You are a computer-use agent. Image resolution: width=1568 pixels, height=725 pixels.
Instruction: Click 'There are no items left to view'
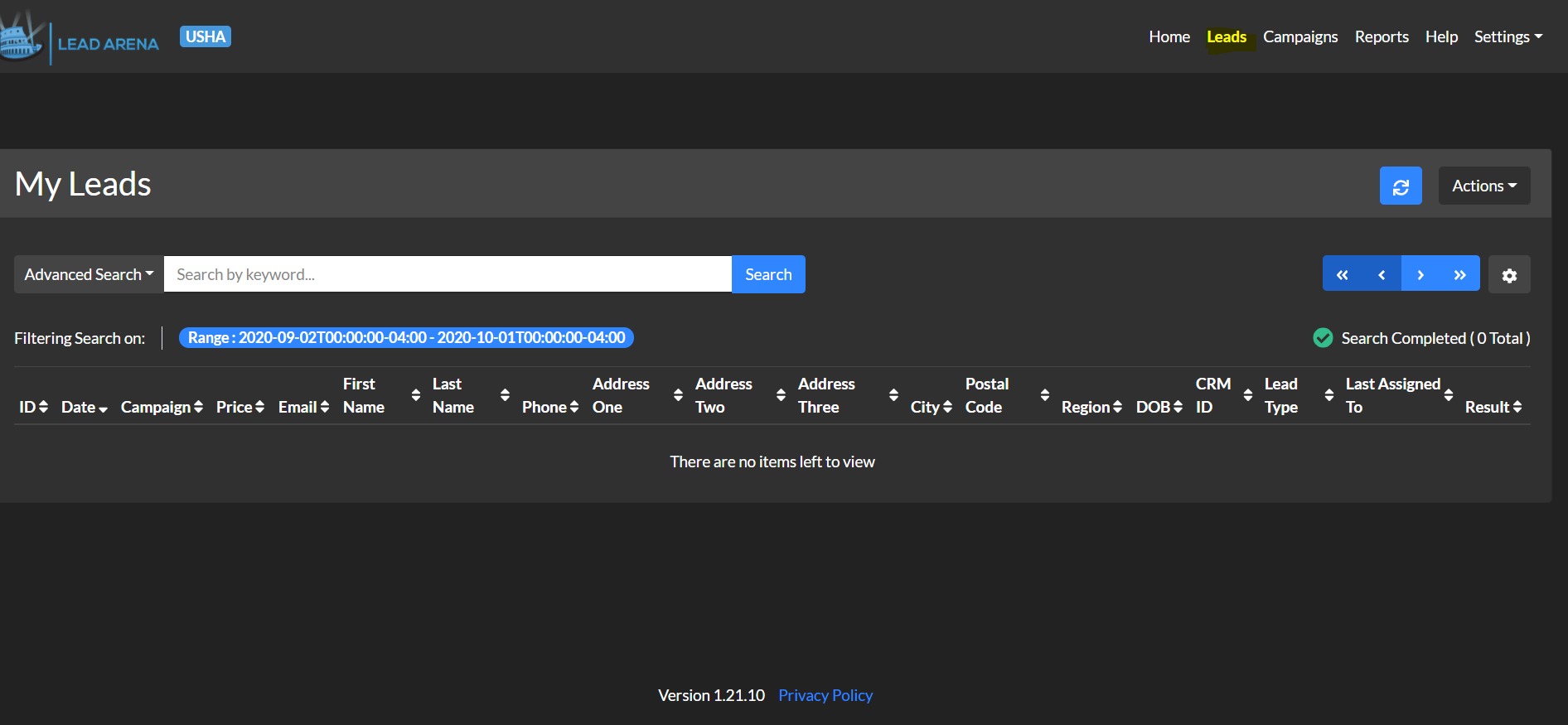pos(772,462)
